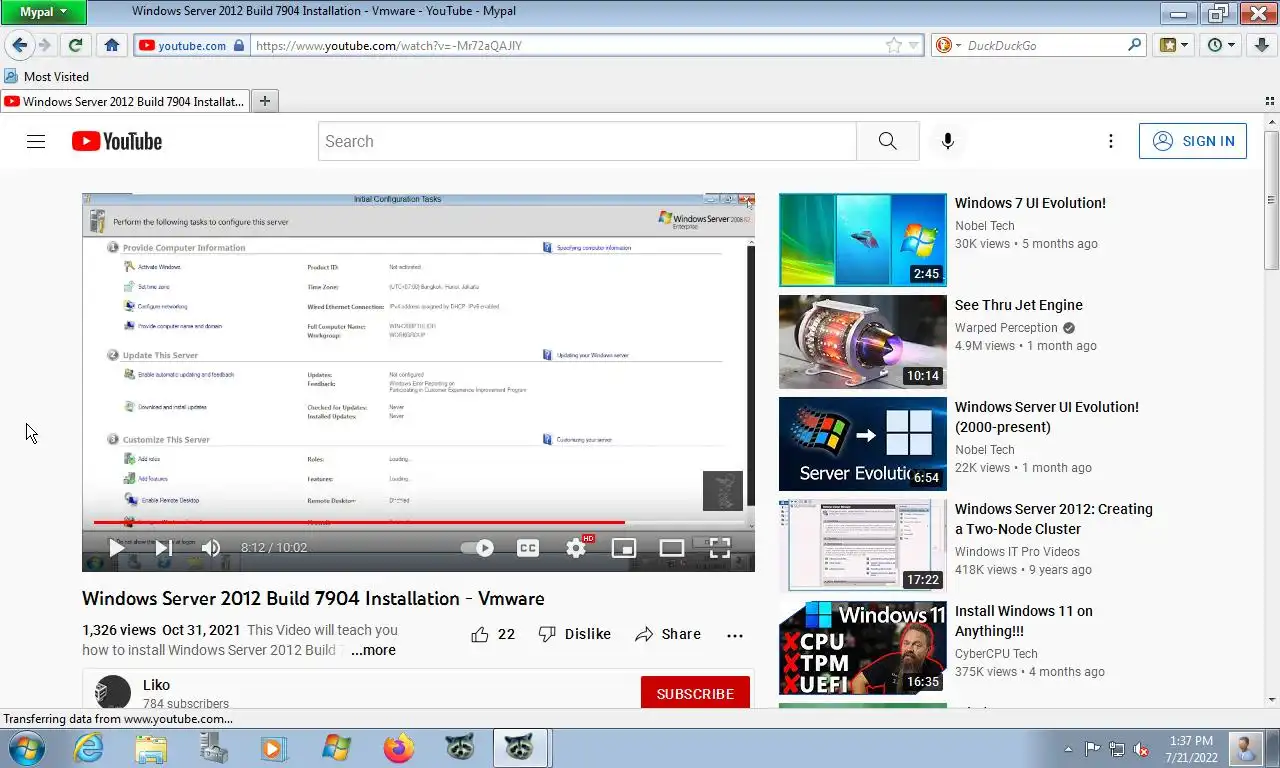
Task: Bookmark this page with the star icon
Action: (x=893, y=45)
